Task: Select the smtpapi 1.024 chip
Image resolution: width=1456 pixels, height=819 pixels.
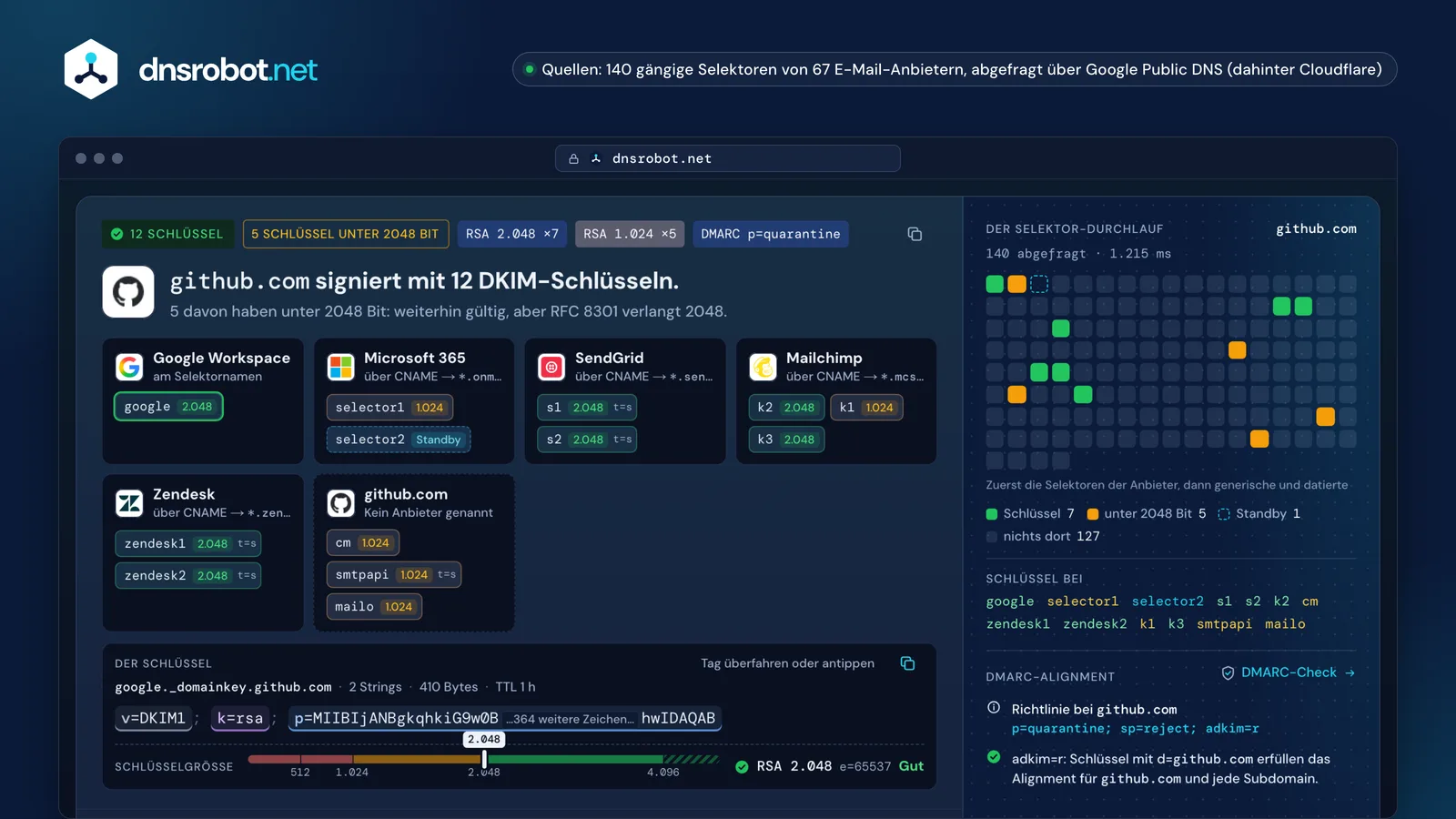Action: 394,575
